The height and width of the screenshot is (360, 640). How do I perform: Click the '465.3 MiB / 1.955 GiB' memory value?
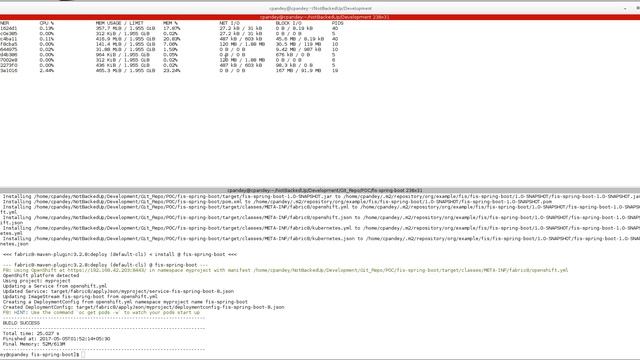tap(125, 71)
